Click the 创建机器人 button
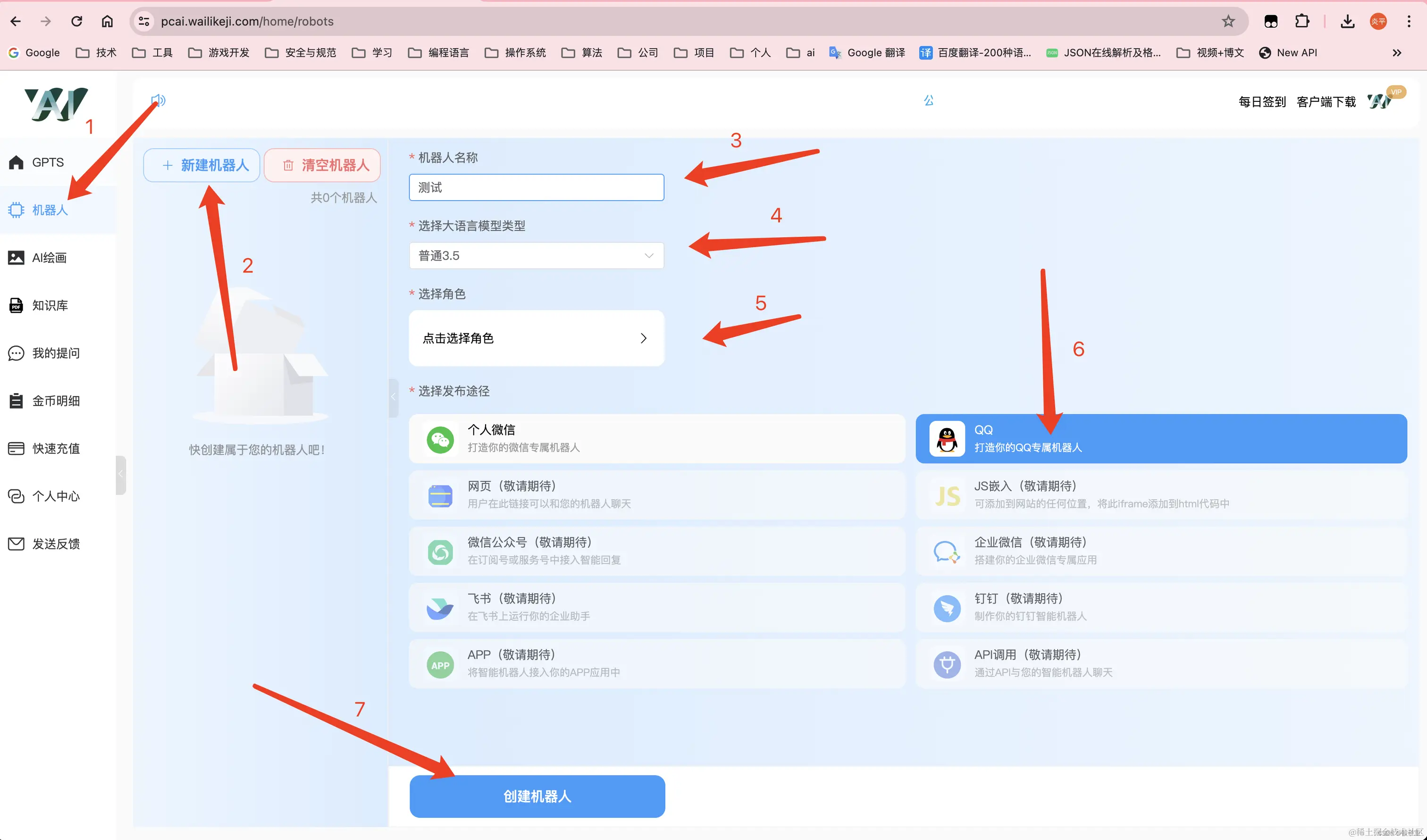This screenshot has width=1427, height=840. [x=537, y=796]
